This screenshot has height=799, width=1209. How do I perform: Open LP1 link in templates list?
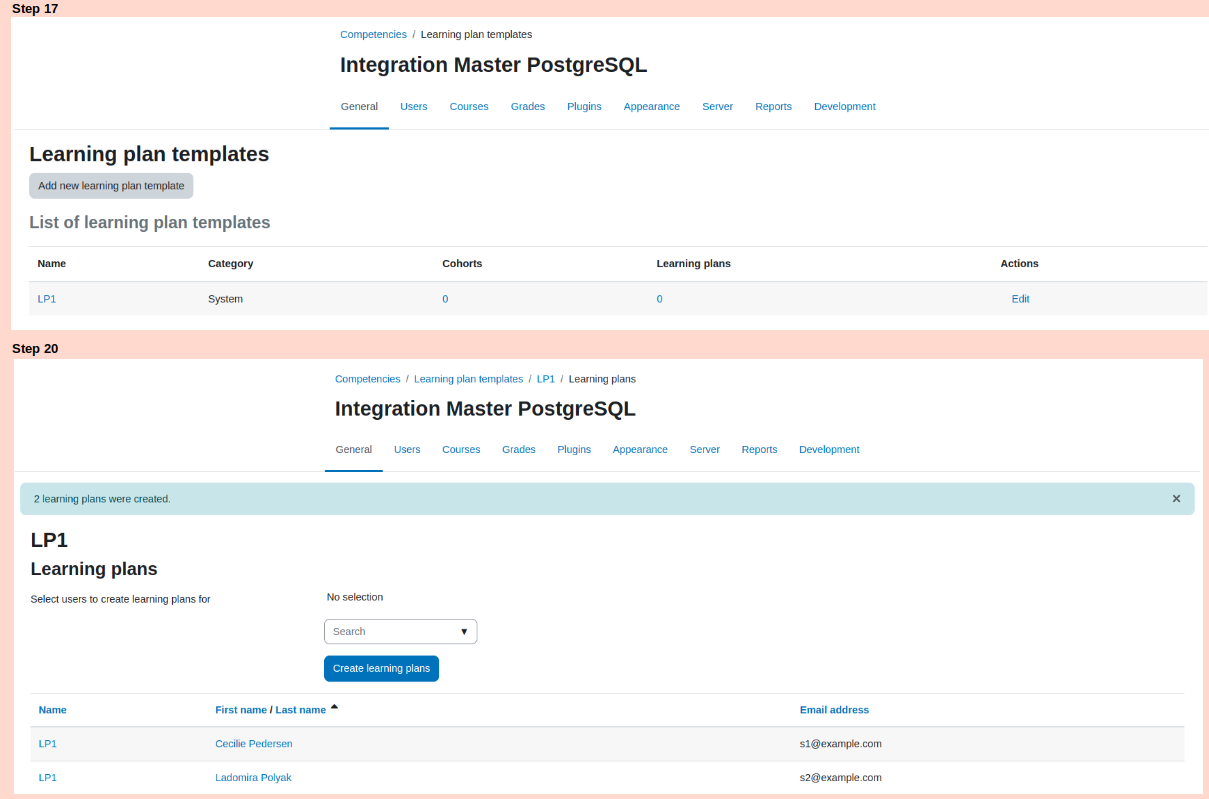[47, 299]
